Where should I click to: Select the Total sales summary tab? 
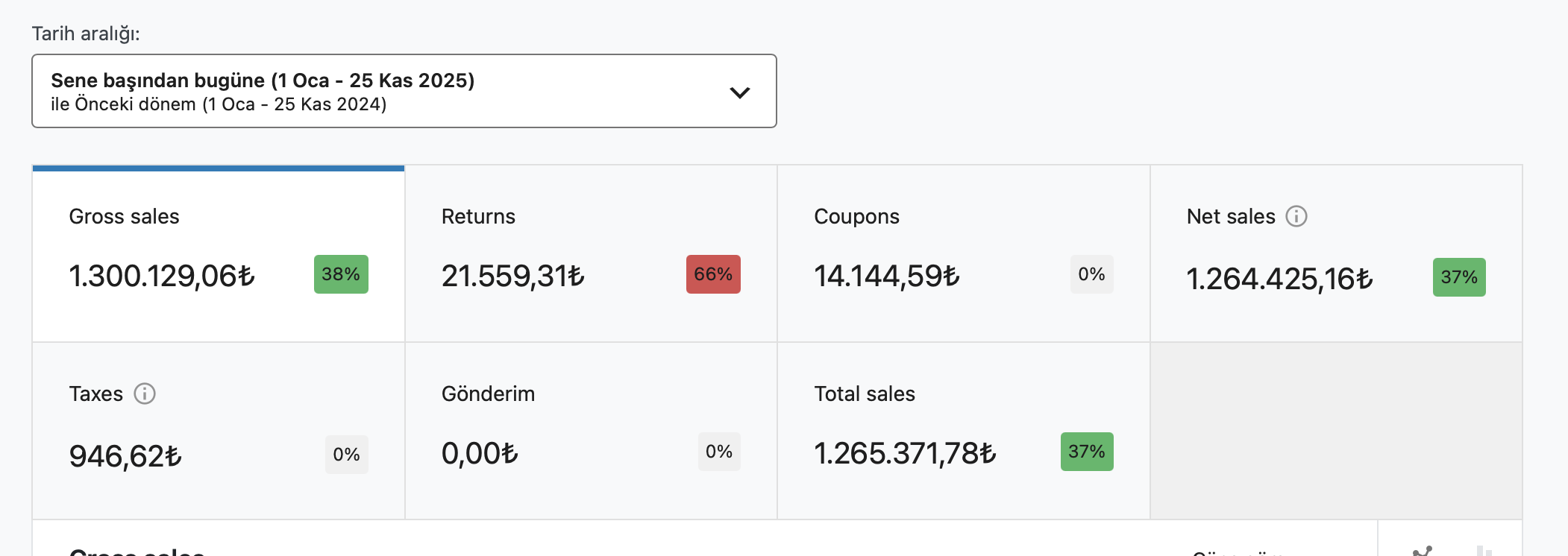(964, 431)
